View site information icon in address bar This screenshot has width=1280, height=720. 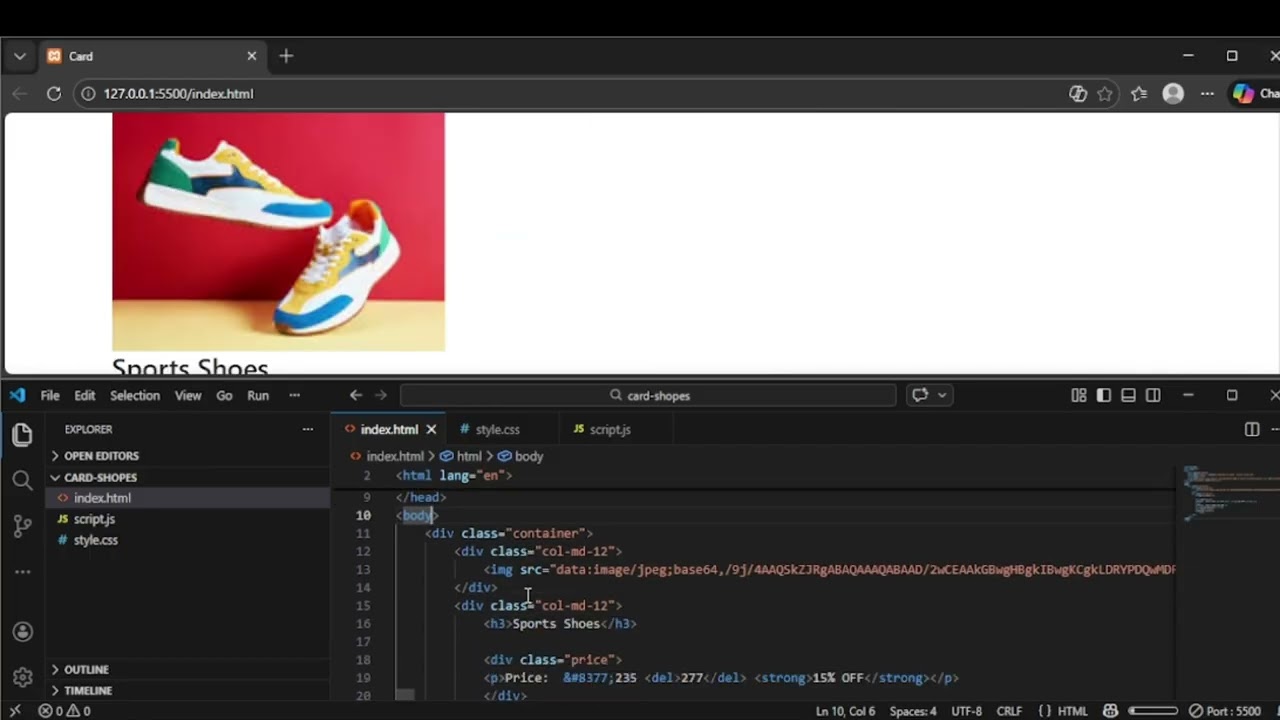pyautogui.click(x=88, y=93)
